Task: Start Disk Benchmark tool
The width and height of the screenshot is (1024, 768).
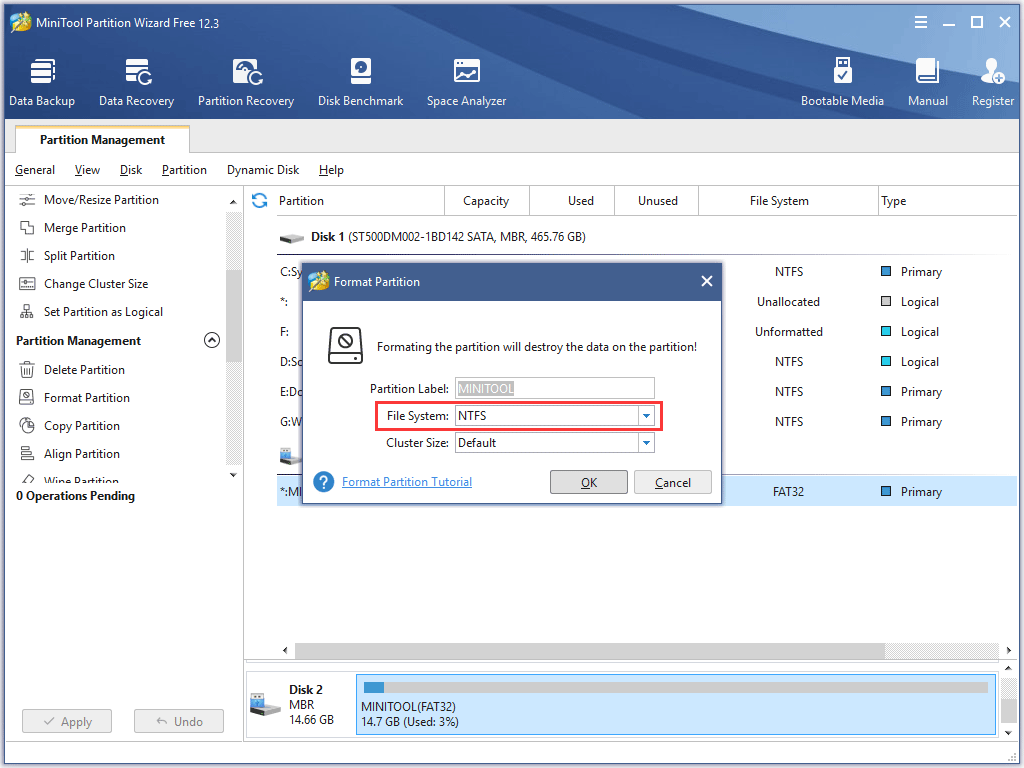Action: point(360,82)
